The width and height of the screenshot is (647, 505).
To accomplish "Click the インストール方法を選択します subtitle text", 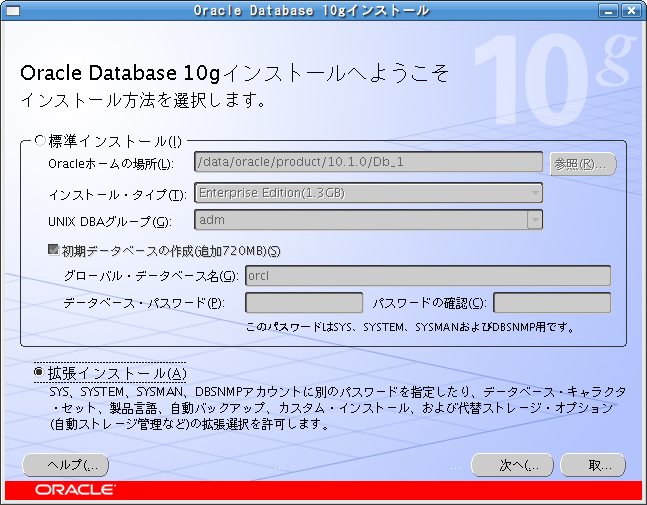I will 143,100.
